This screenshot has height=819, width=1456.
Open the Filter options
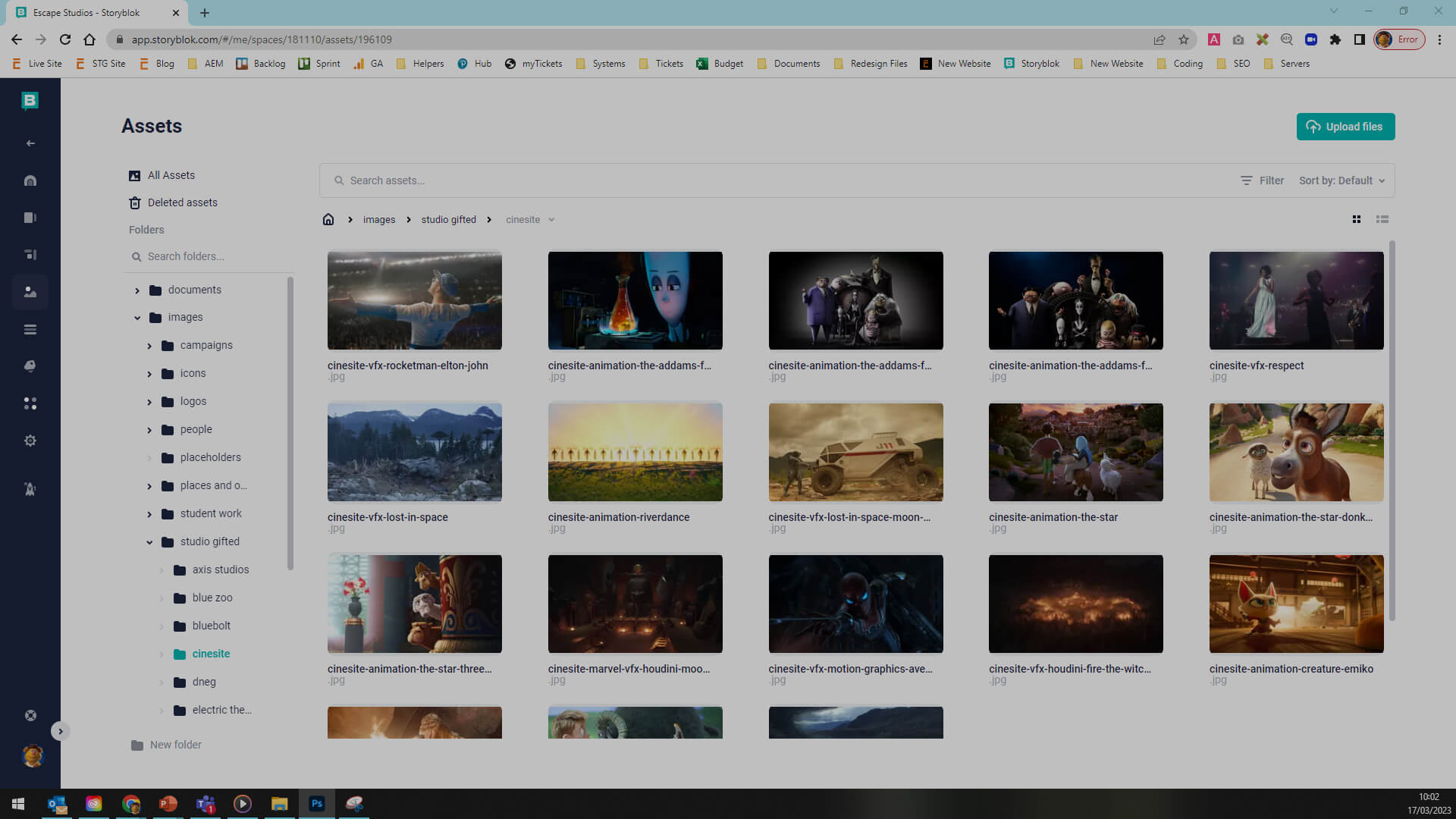click(x=1262, y=180)
